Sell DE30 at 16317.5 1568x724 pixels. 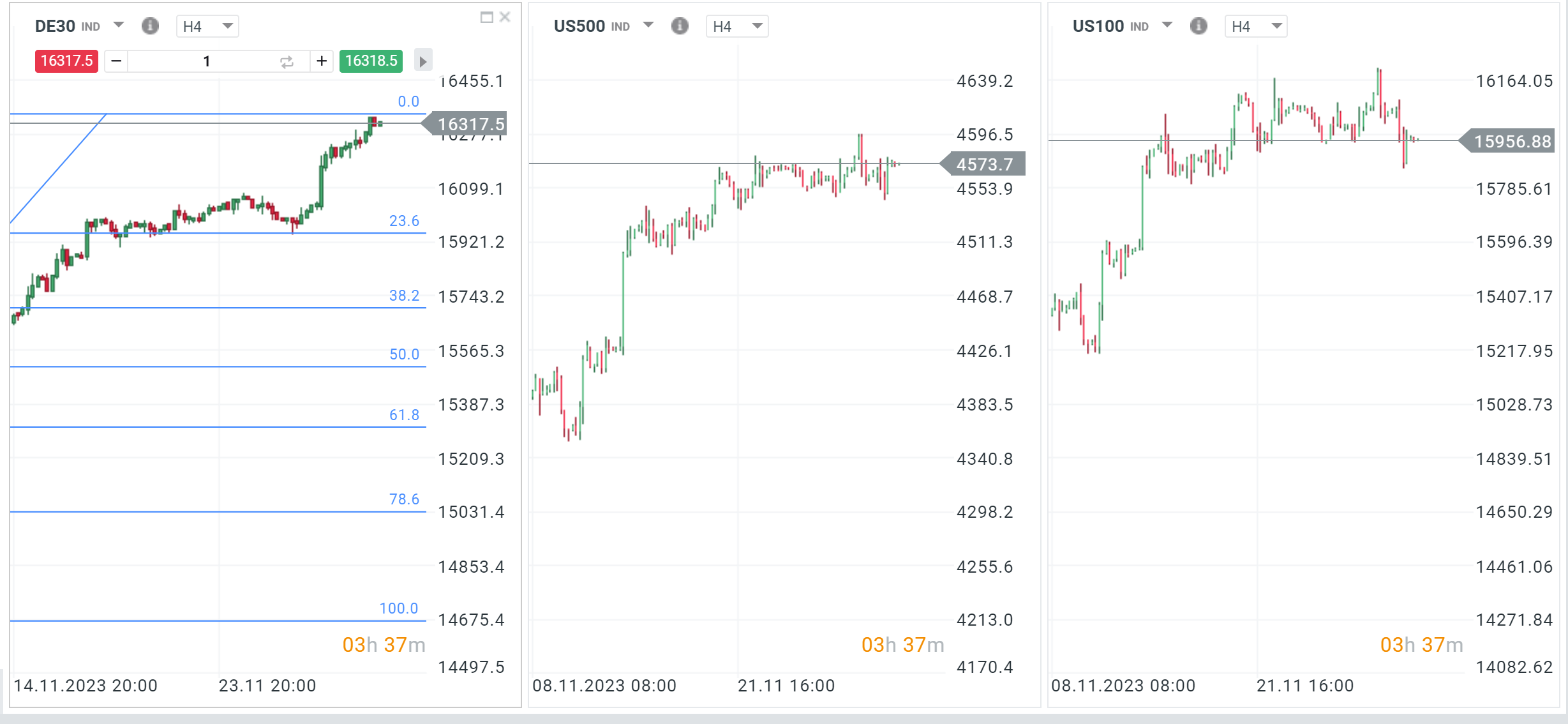[x=66, y=61]
